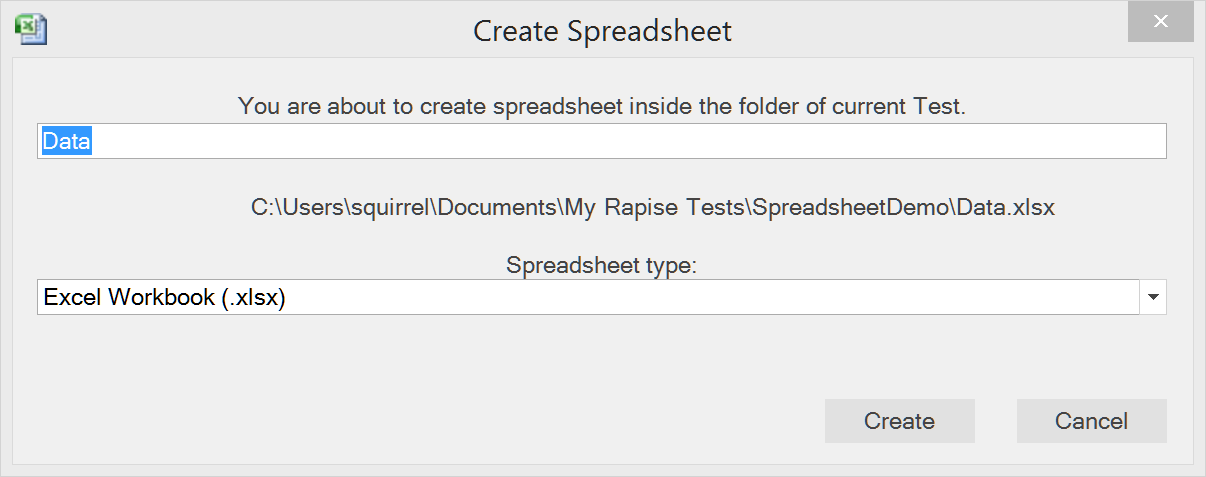1206x477 pixels.
Task: Close the Create Spreadsheet dialog with X
Action: pos(1160,22)
